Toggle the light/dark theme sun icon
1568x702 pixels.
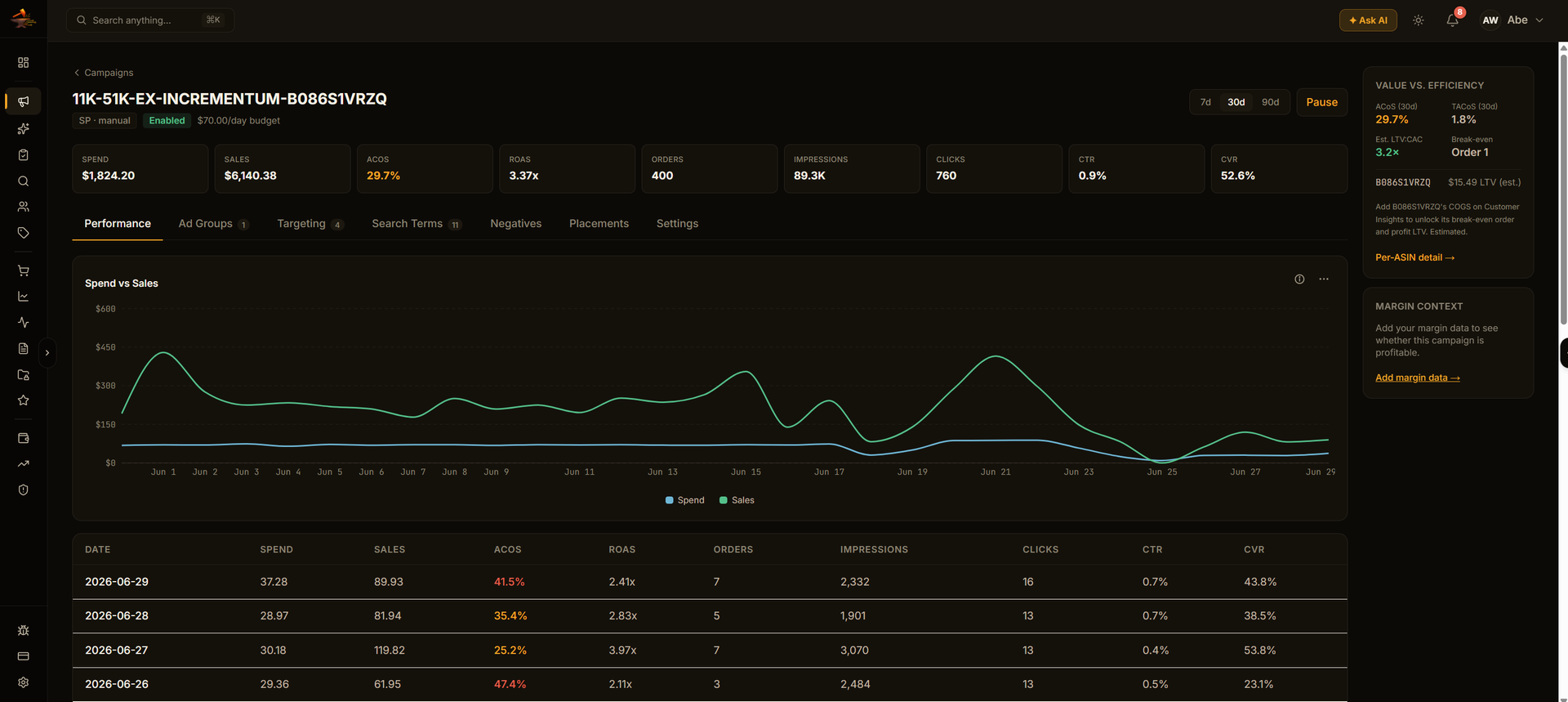[1419, 20]
